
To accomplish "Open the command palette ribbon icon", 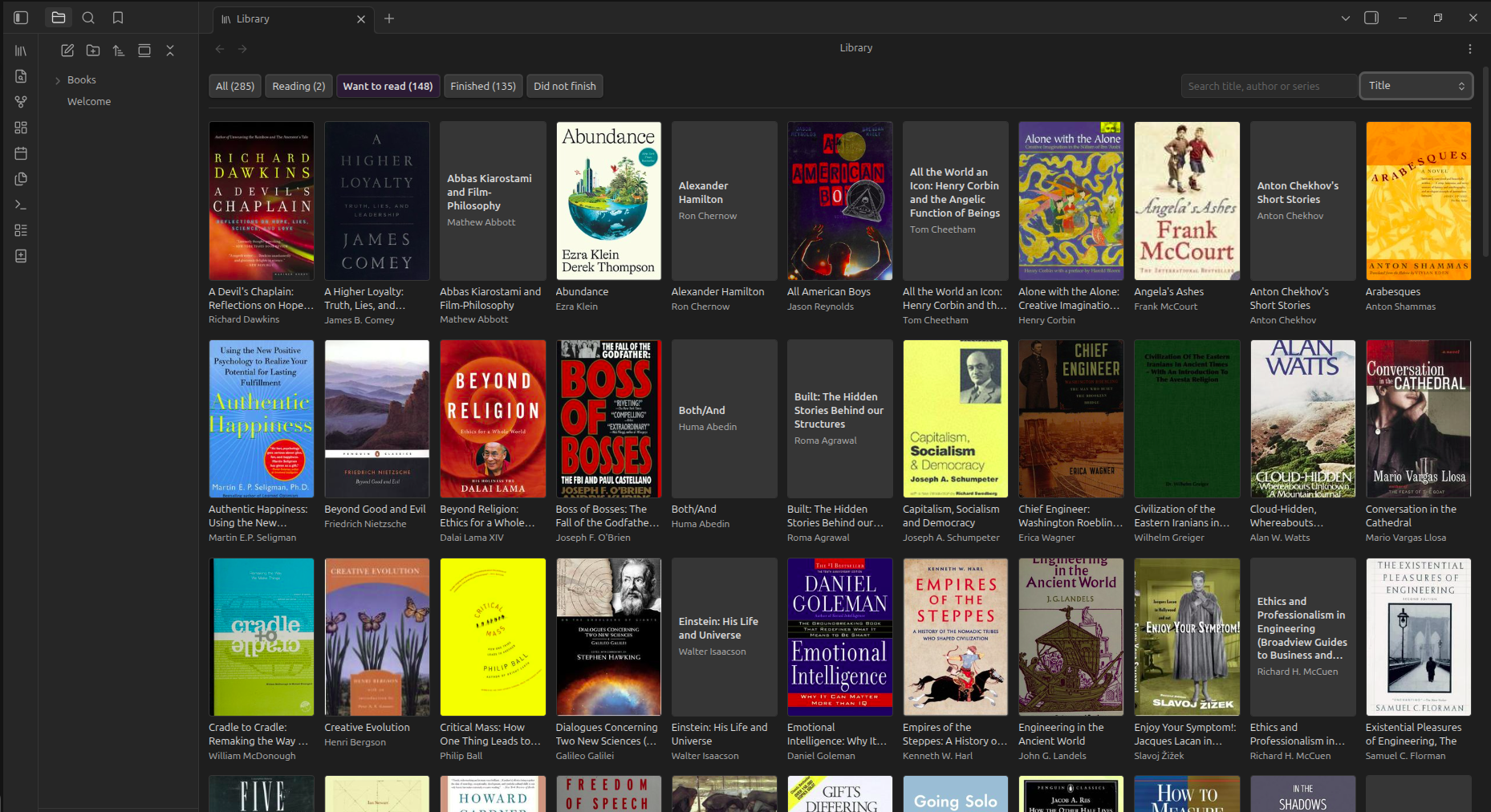I will (x=21, y=205).
